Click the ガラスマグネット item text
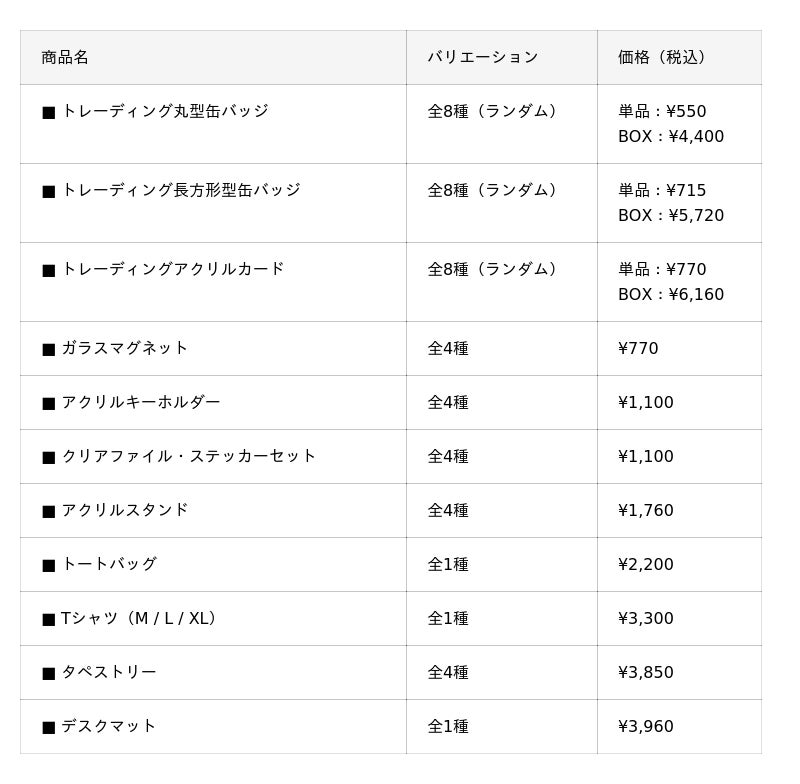This screenshot has width=800, height=784. coord(125,348)
